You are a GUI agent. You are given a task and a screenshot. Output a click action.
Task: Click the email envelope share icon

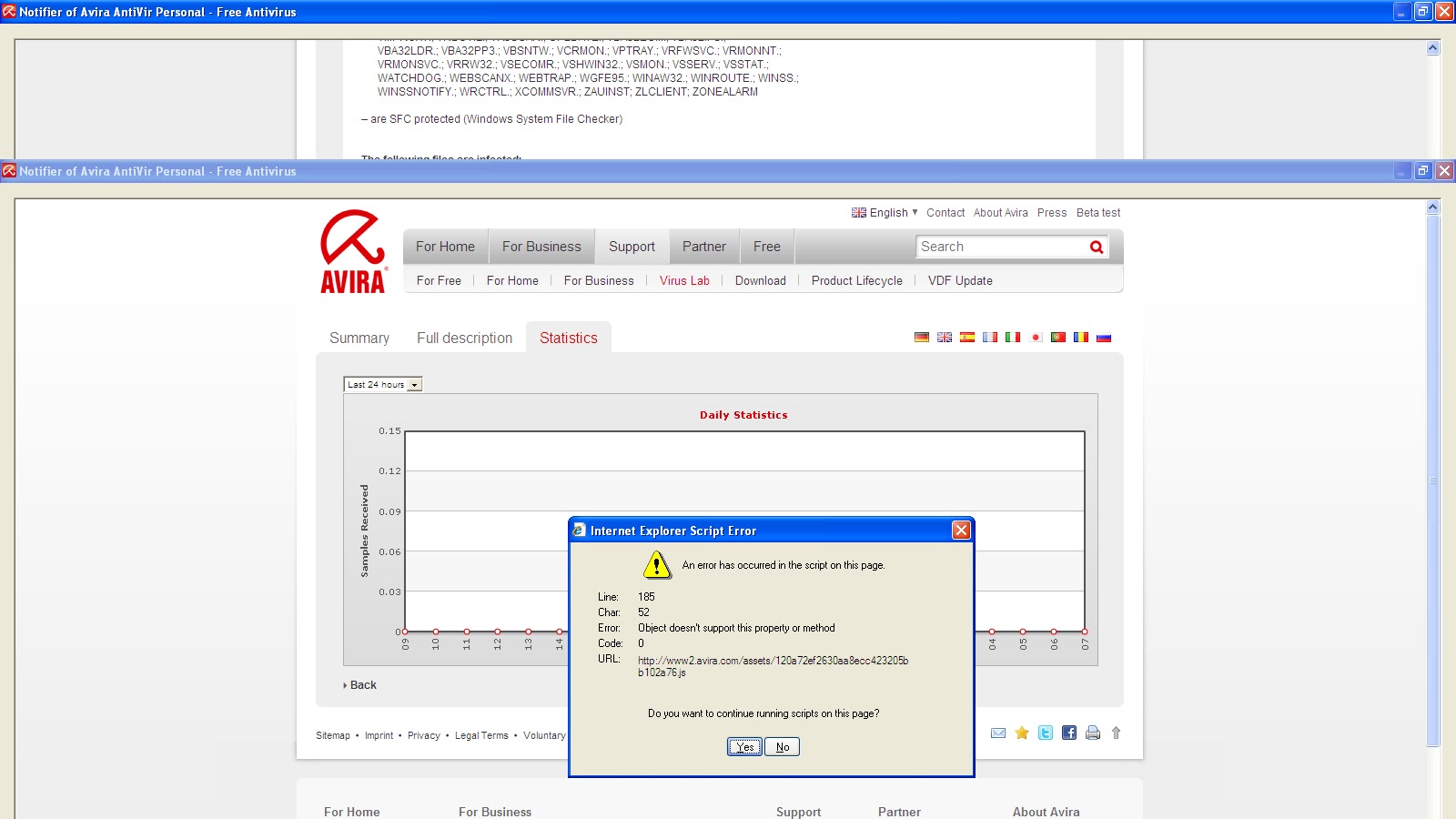point(998,733)
